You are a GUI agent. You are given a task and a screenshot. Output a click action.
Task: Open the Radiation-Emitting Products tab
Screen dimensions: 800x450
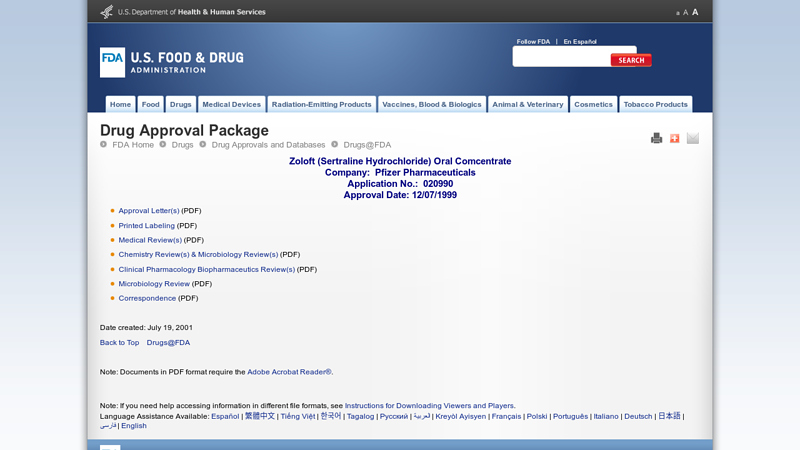[321, 104]
